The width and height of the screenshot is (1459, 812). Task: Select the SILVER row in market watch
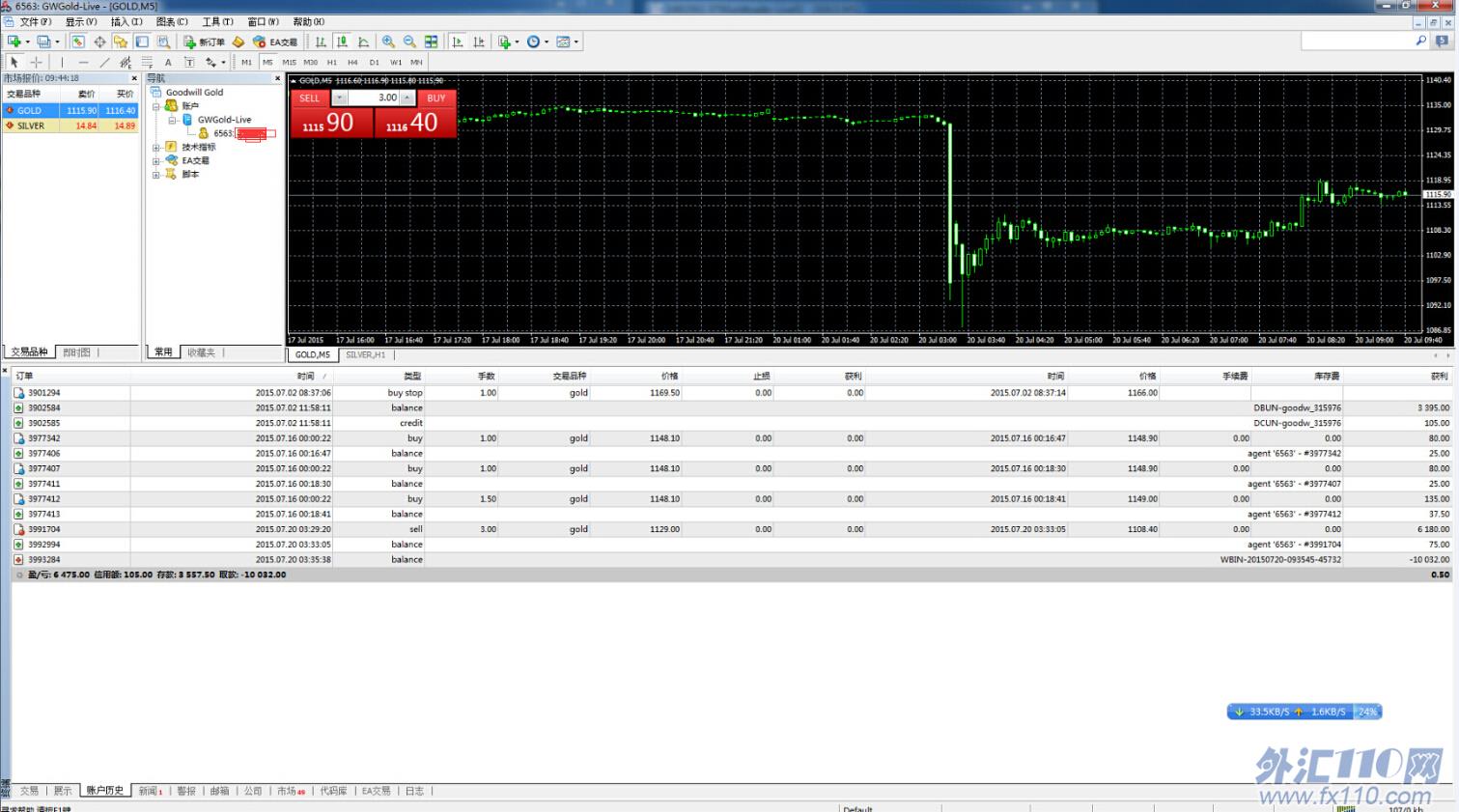click(70, 126)
